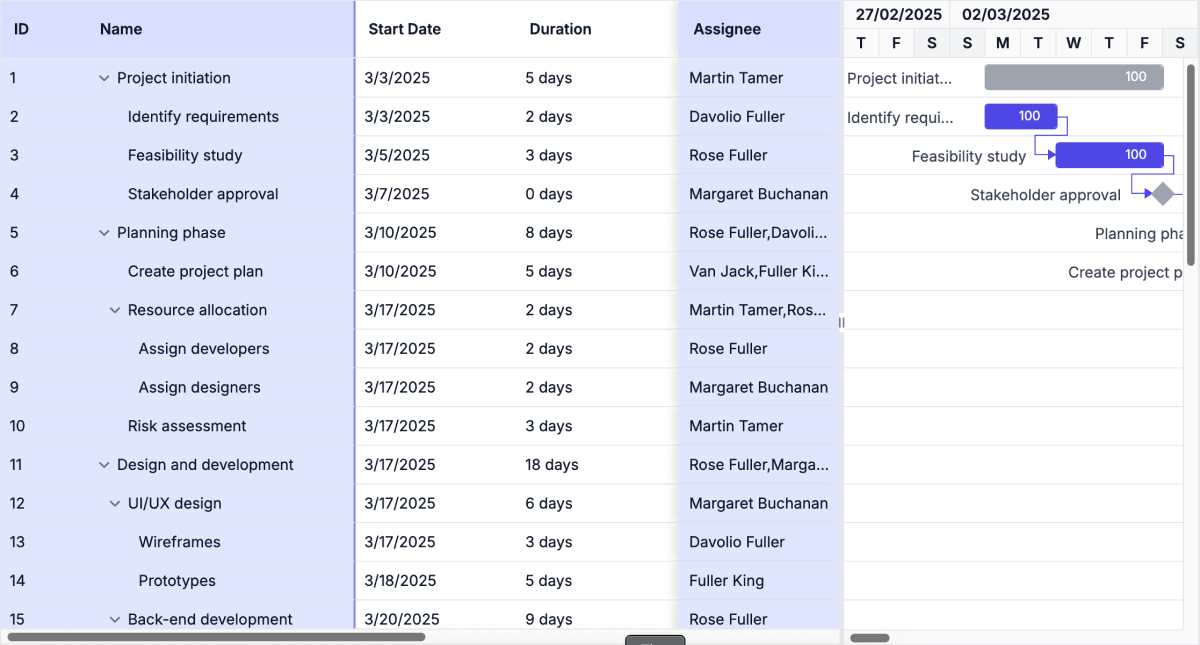The height and width of the screenshot is (645, 1200).
Task: Sort tasks by the Name column header
Action: 121,29
